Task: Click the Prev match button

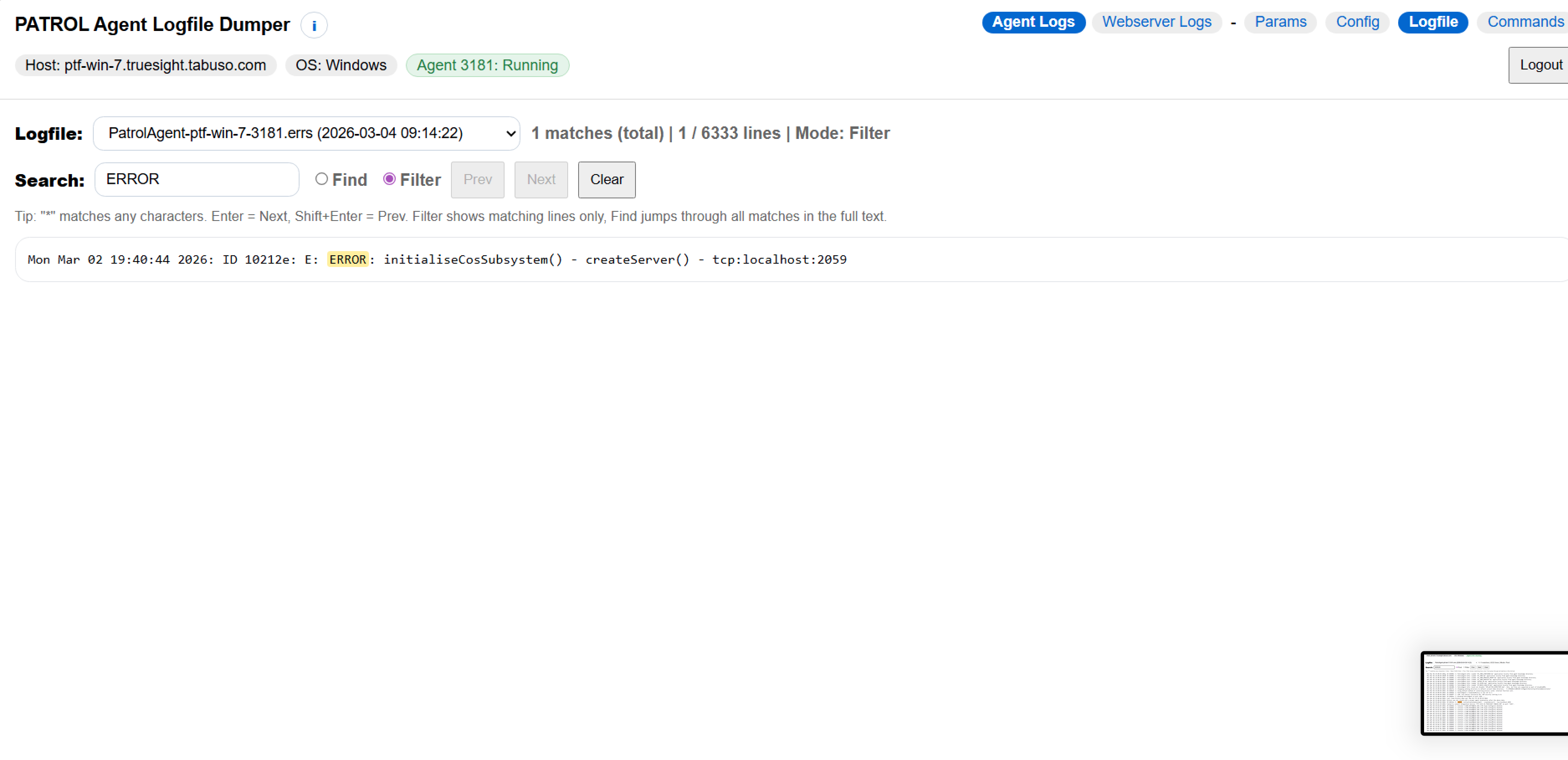Action: point(477,179)
